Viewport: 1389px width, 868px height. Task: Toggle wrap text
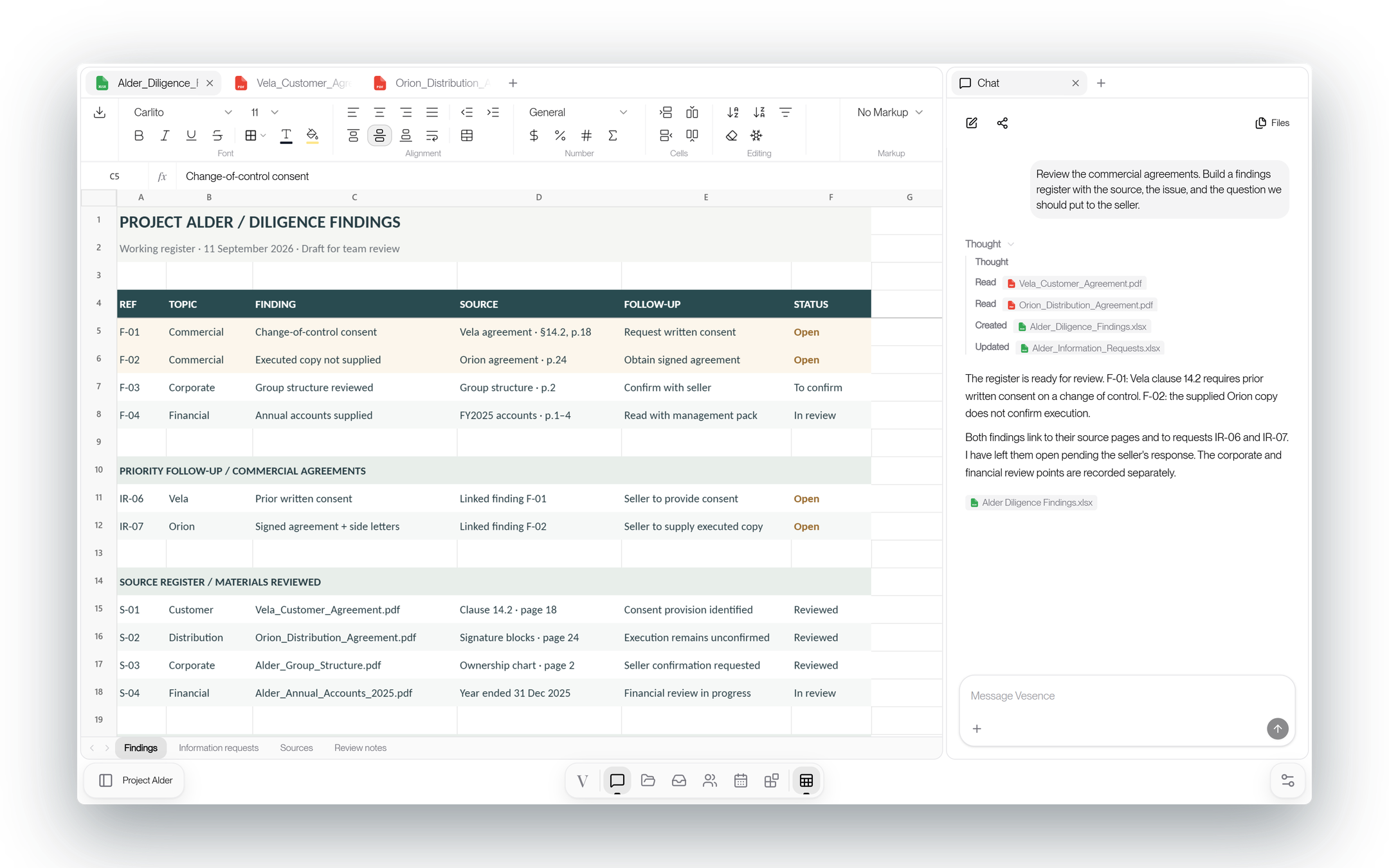(x=432, y=136)
